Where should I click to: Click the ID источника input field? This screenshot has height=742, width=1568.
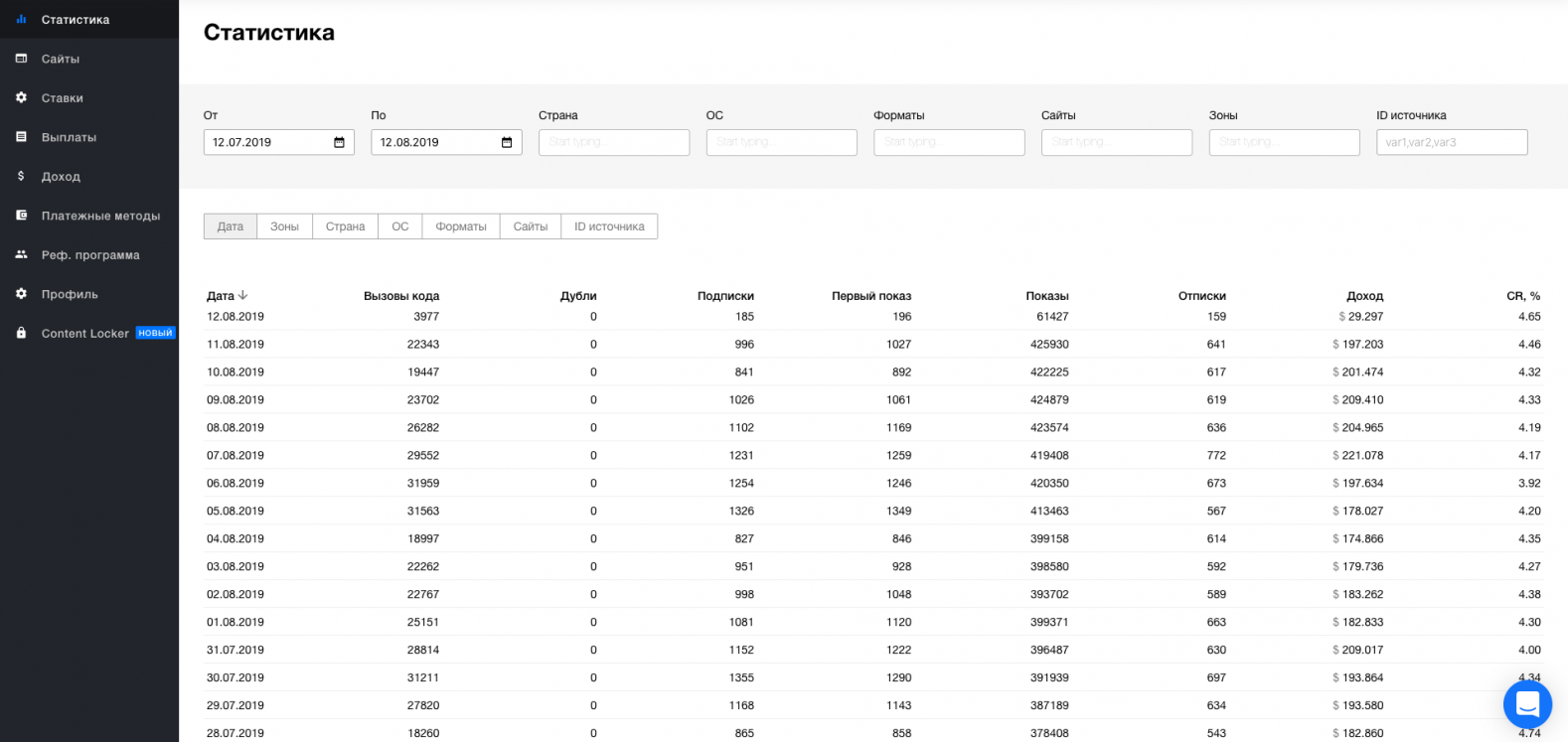(1452, 142)
